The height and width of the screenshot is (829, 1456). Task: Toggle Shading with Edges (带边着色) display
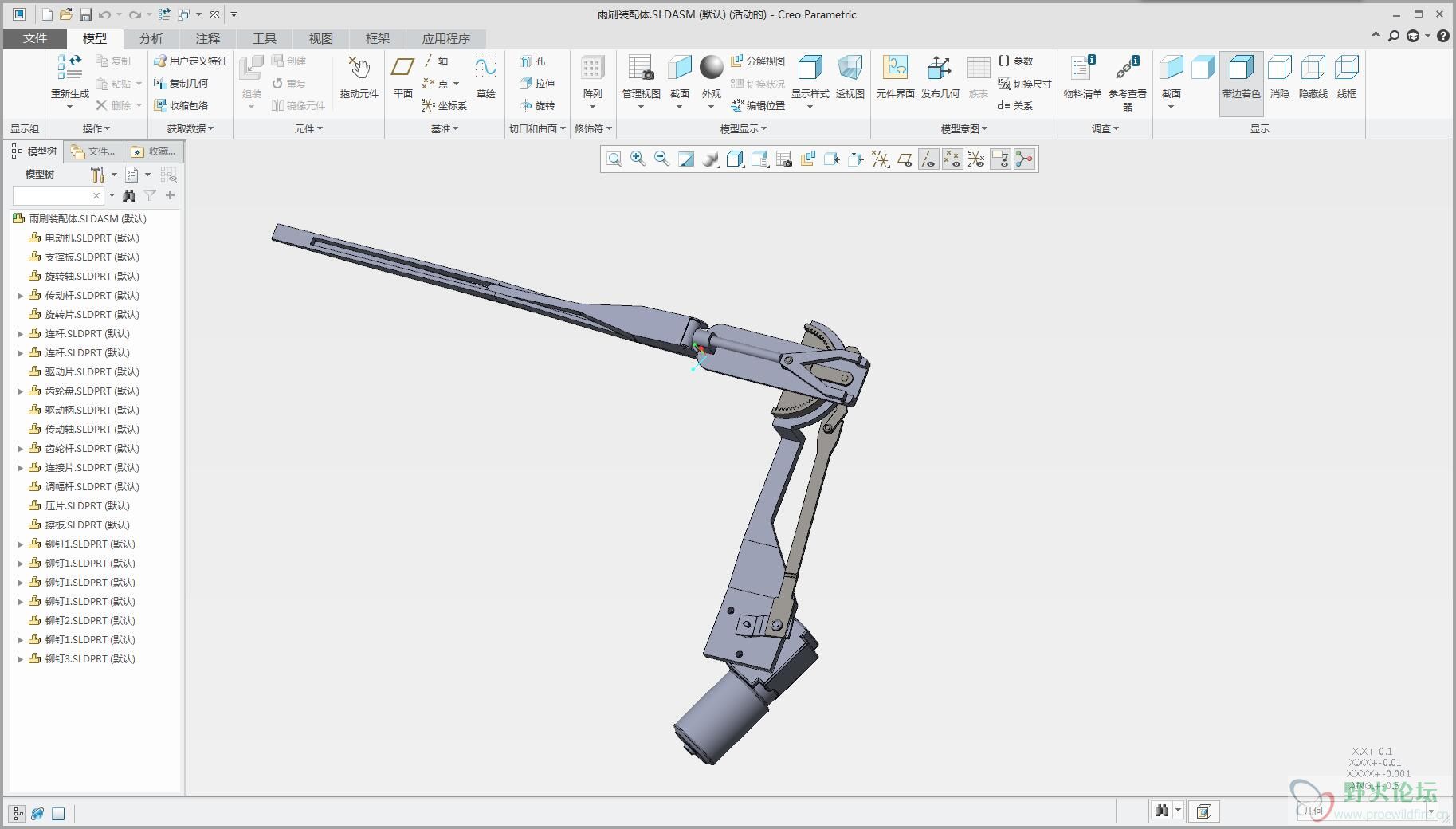[x=1241, y=69]
